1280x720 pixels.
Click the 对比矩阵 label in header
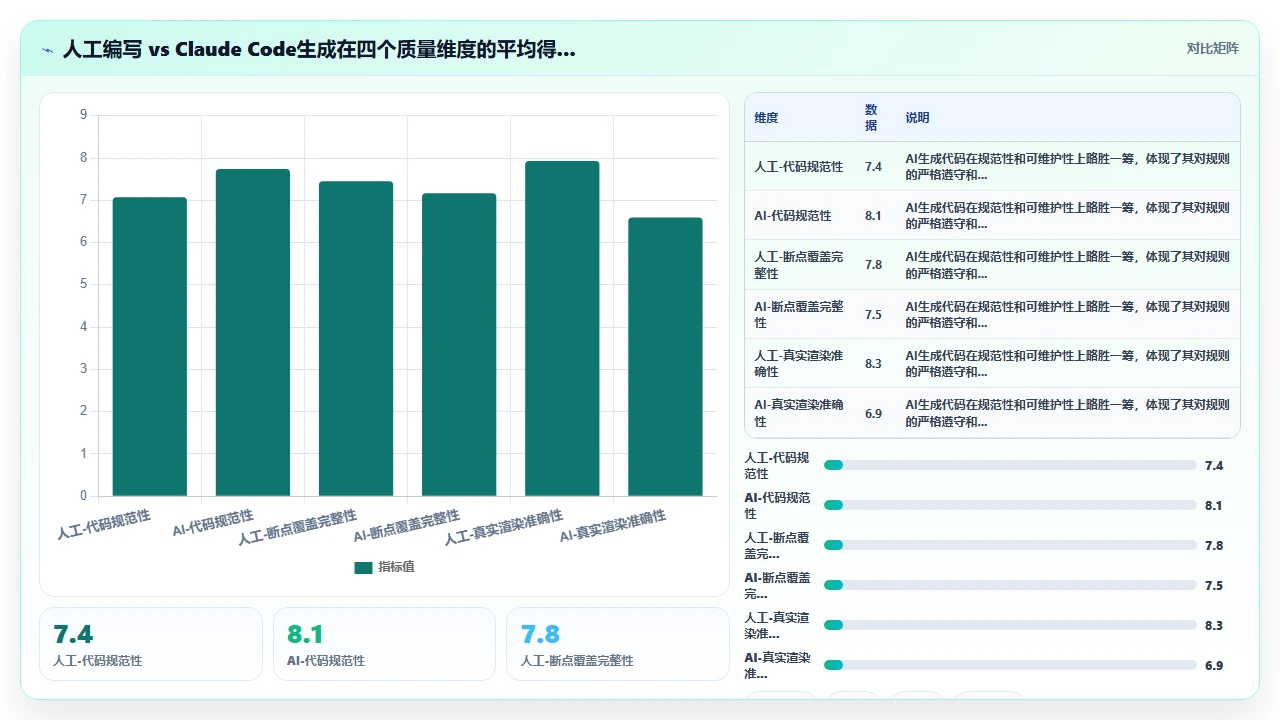click(x=1212, y=48)
